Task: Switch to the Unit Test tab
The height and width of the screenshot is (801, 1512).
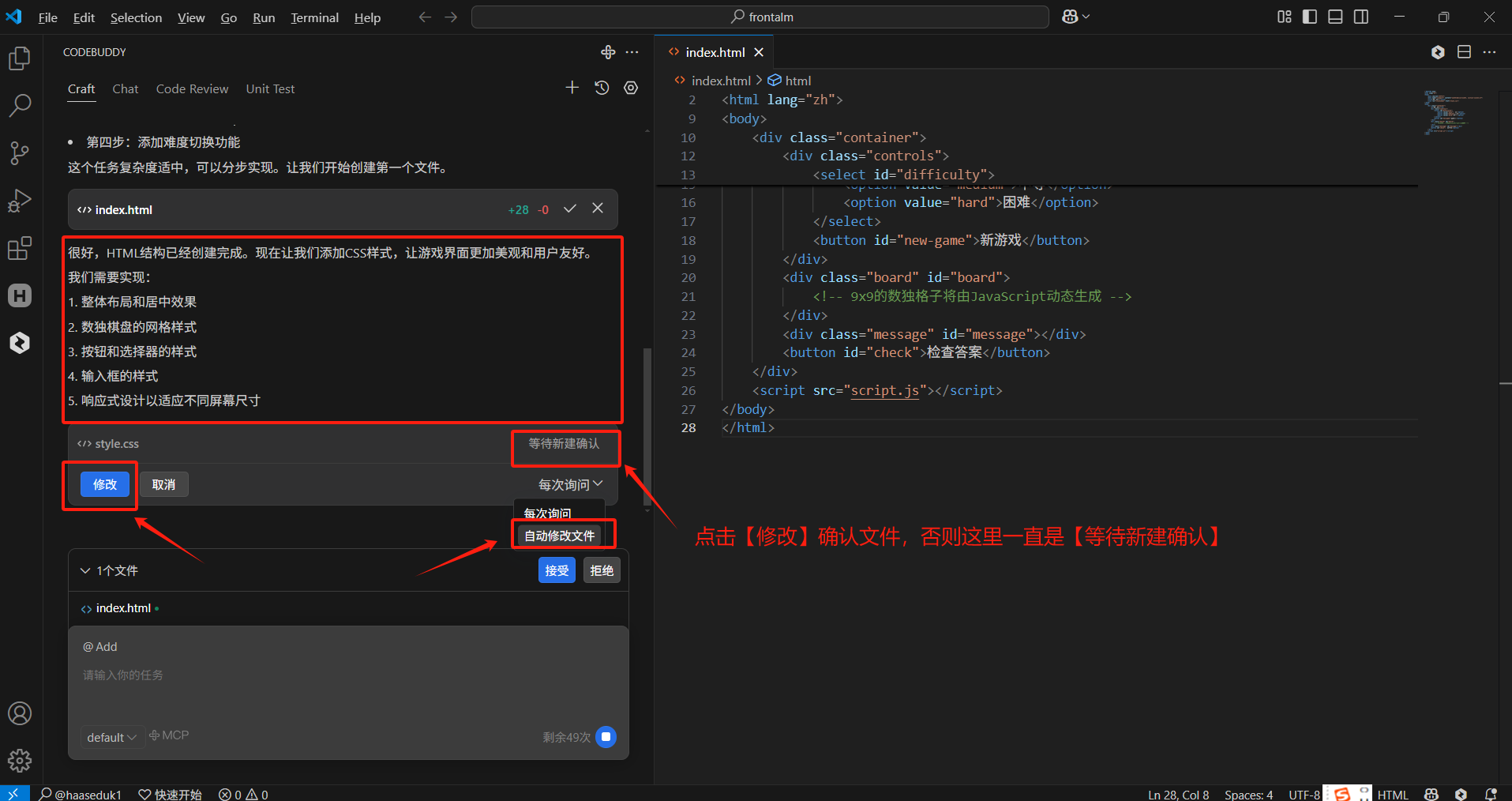Action: pyautogui.click(x=270, y=89)
